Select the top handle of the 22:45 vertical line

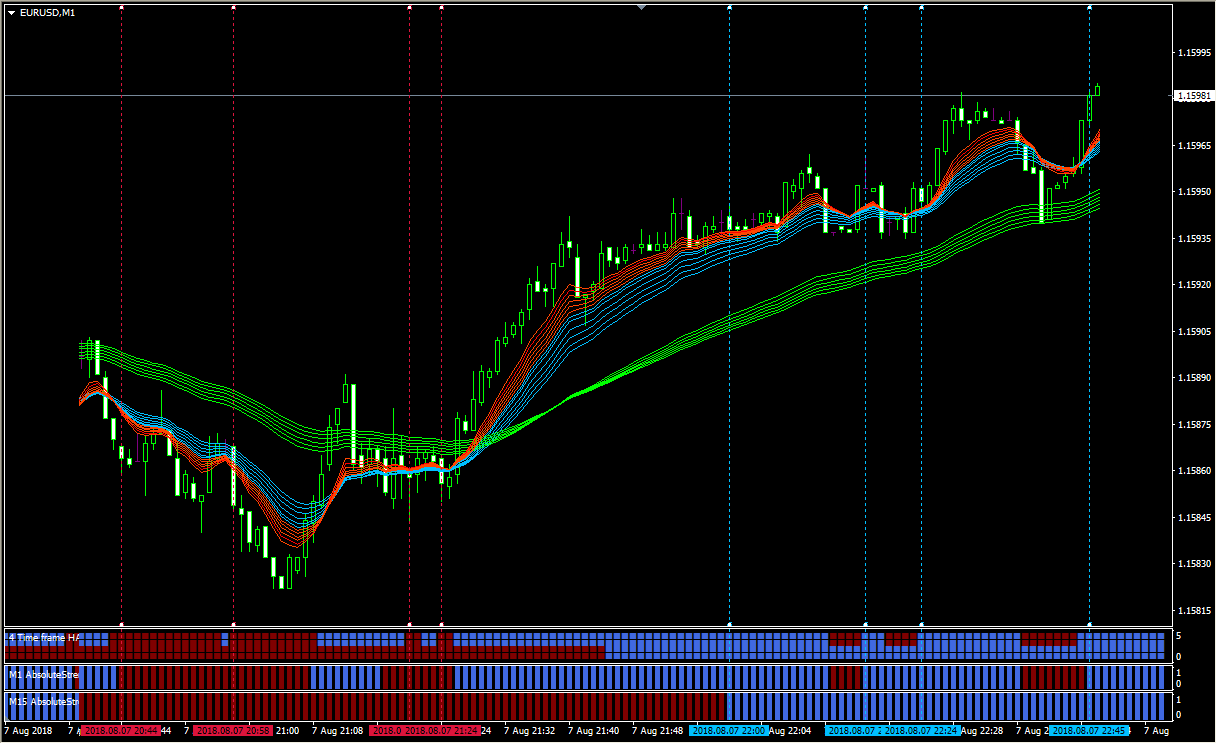tap(1089, 7)
